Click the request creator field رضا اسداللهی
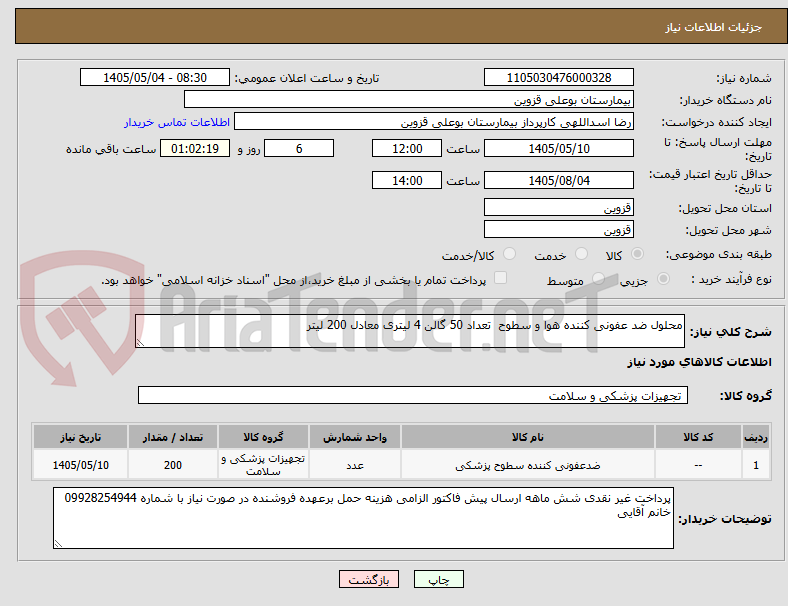The height and width of the screenshot is (606, 788). pos(434,122)
